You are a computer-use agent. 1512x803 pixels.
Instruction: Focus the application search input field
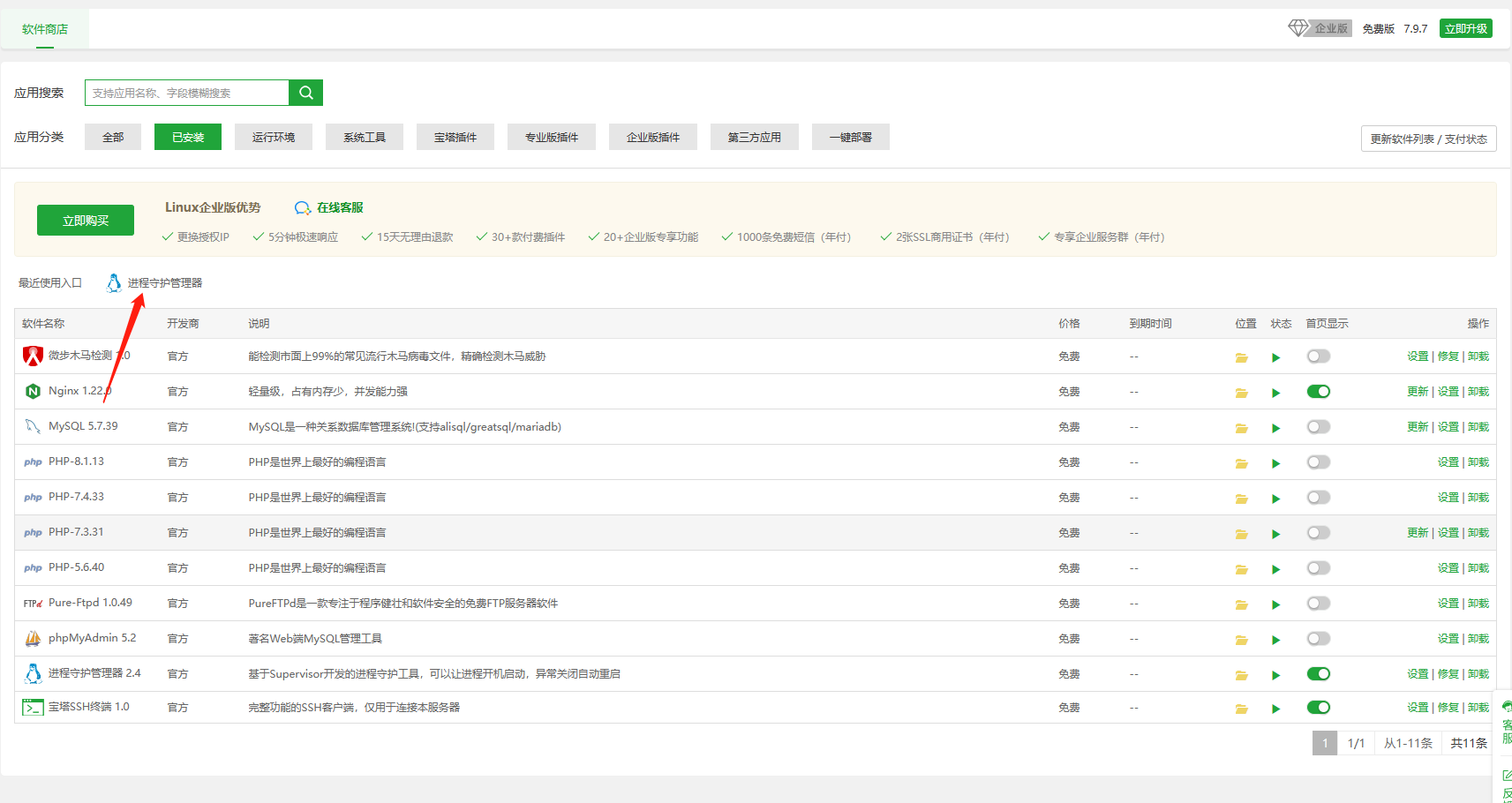point(187,93)
